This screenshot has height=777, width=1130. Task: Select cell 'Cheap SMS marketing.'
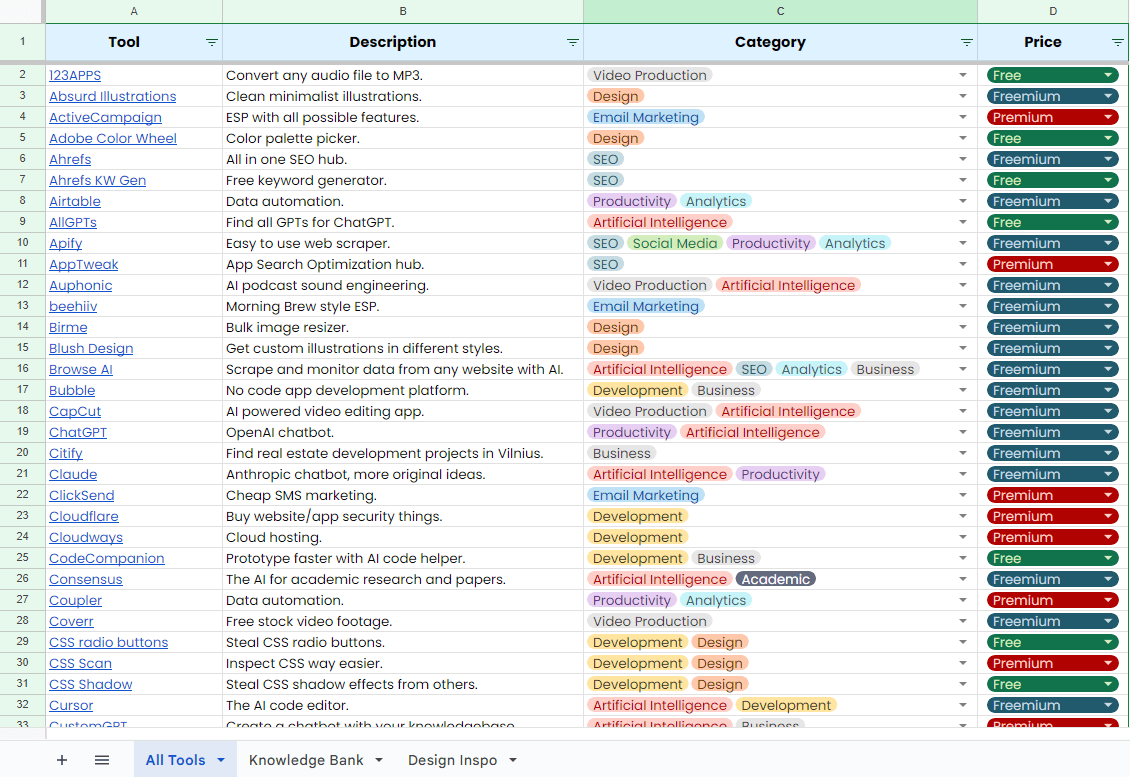coord(403,495)
